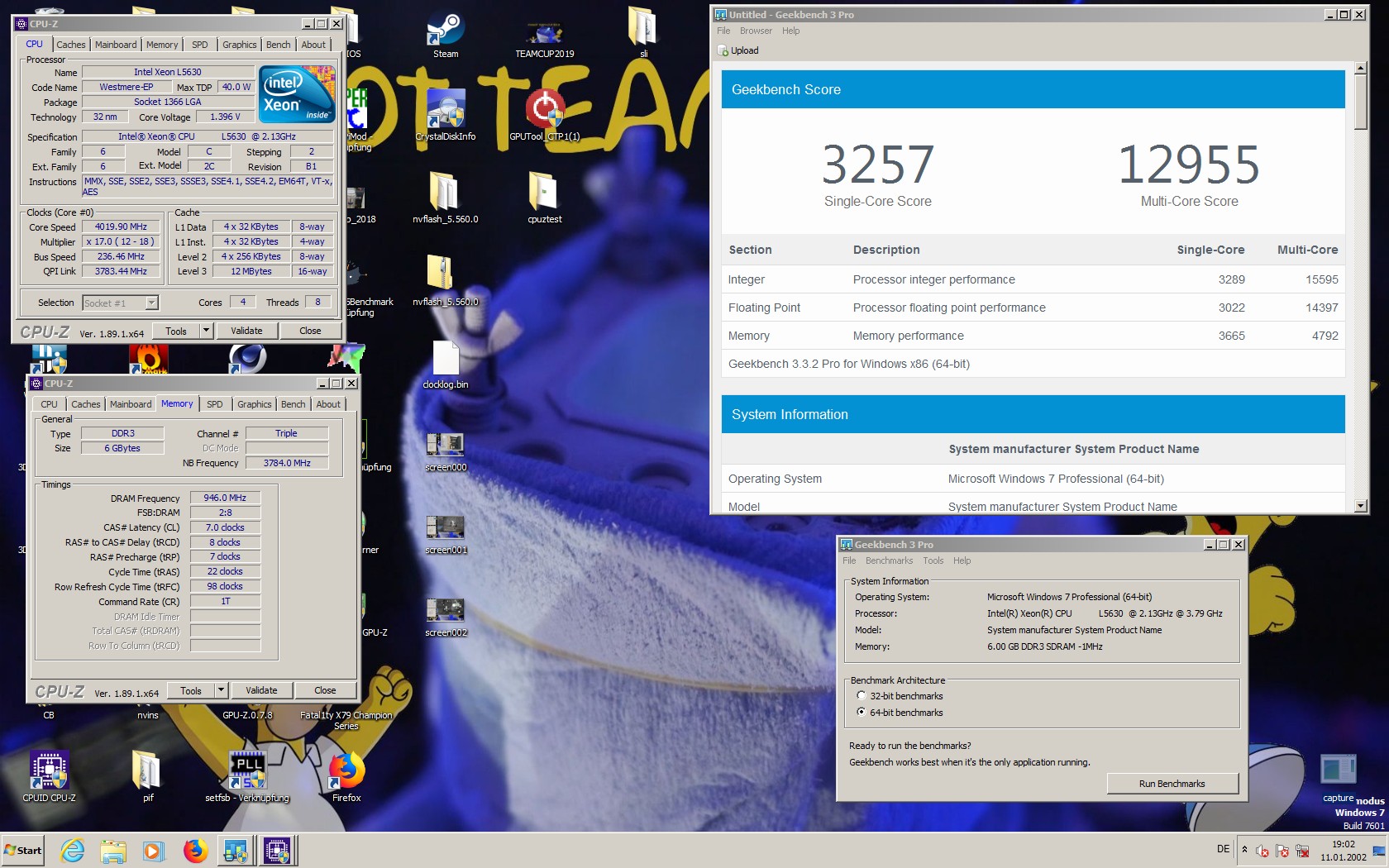
Task: Open Graphics tab in lower CPU-Z window
Action: tap(255, 404)
